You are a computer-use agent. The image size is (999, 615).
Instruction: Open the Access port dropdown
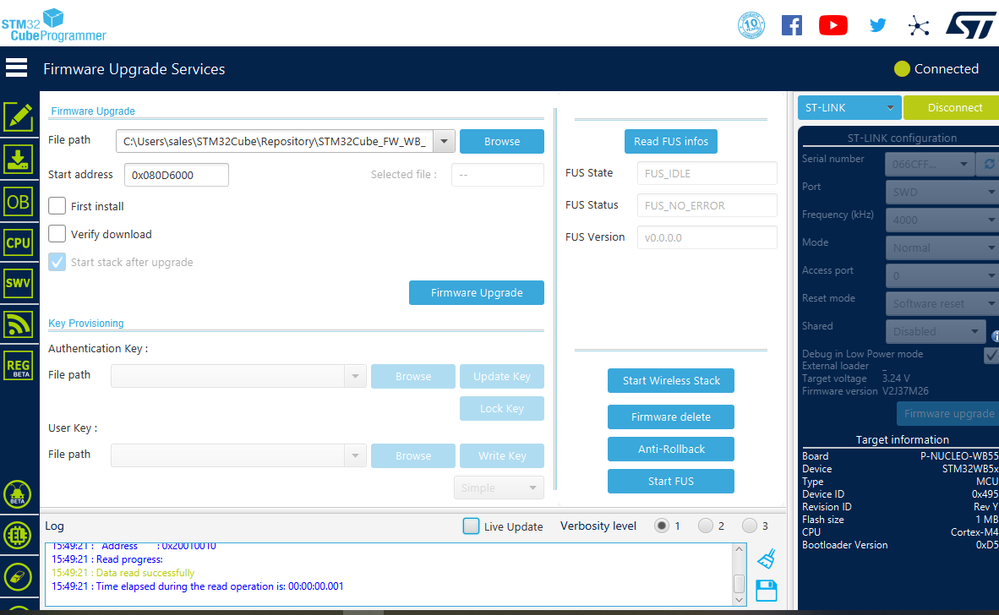click(942, 275)
